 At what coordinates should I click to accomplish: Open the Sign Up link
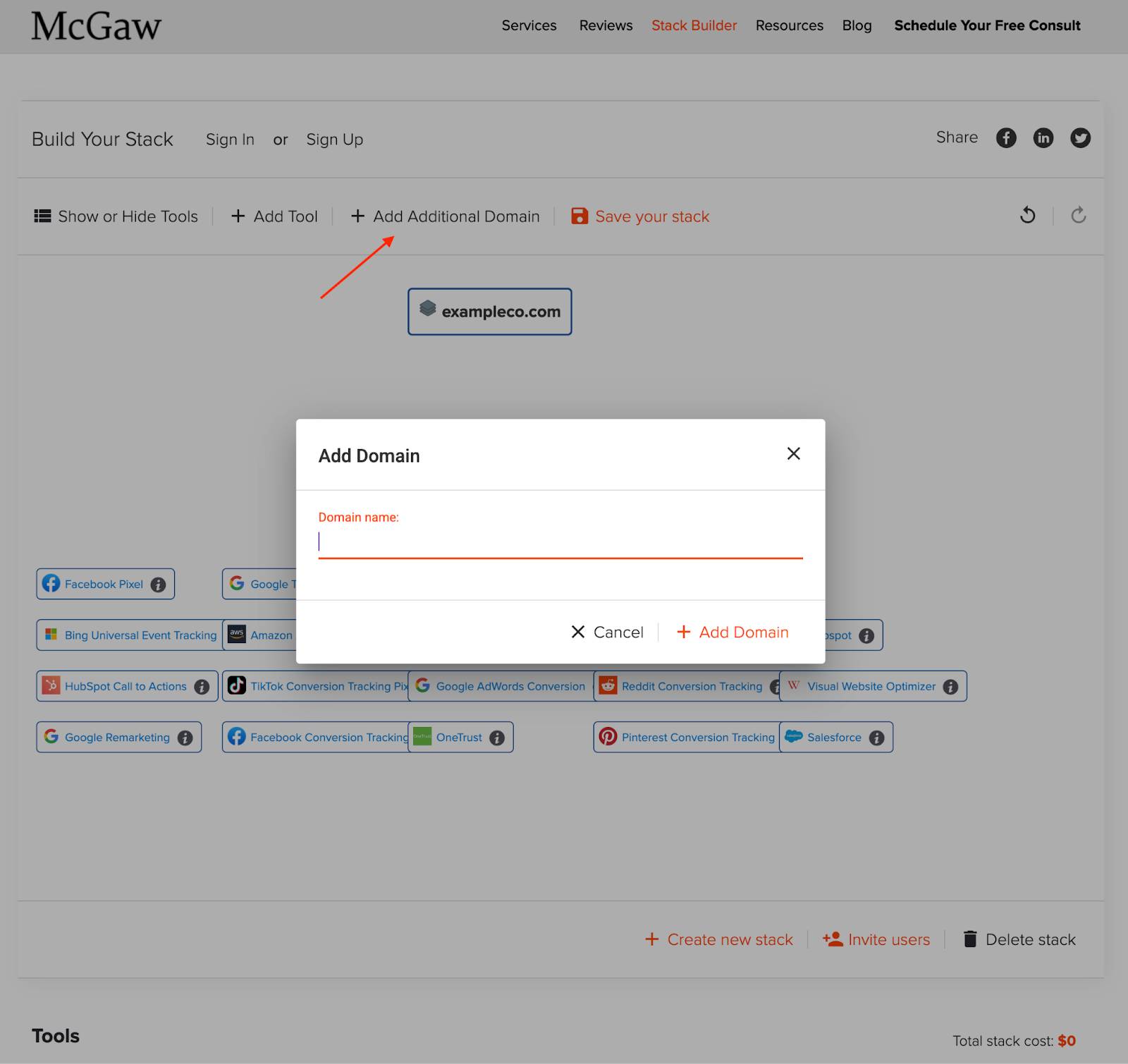click(334, 140)
